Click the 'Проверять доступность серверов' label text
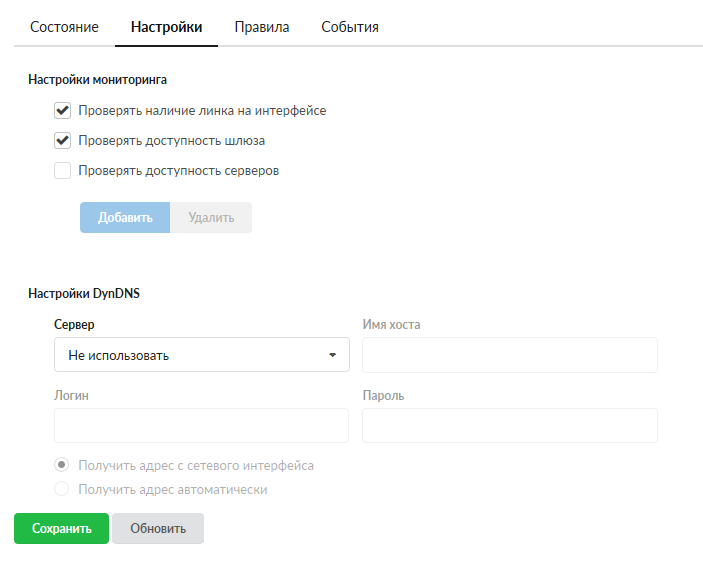The width and height of the screenshot is (703, 573). [x=178, y=171]
